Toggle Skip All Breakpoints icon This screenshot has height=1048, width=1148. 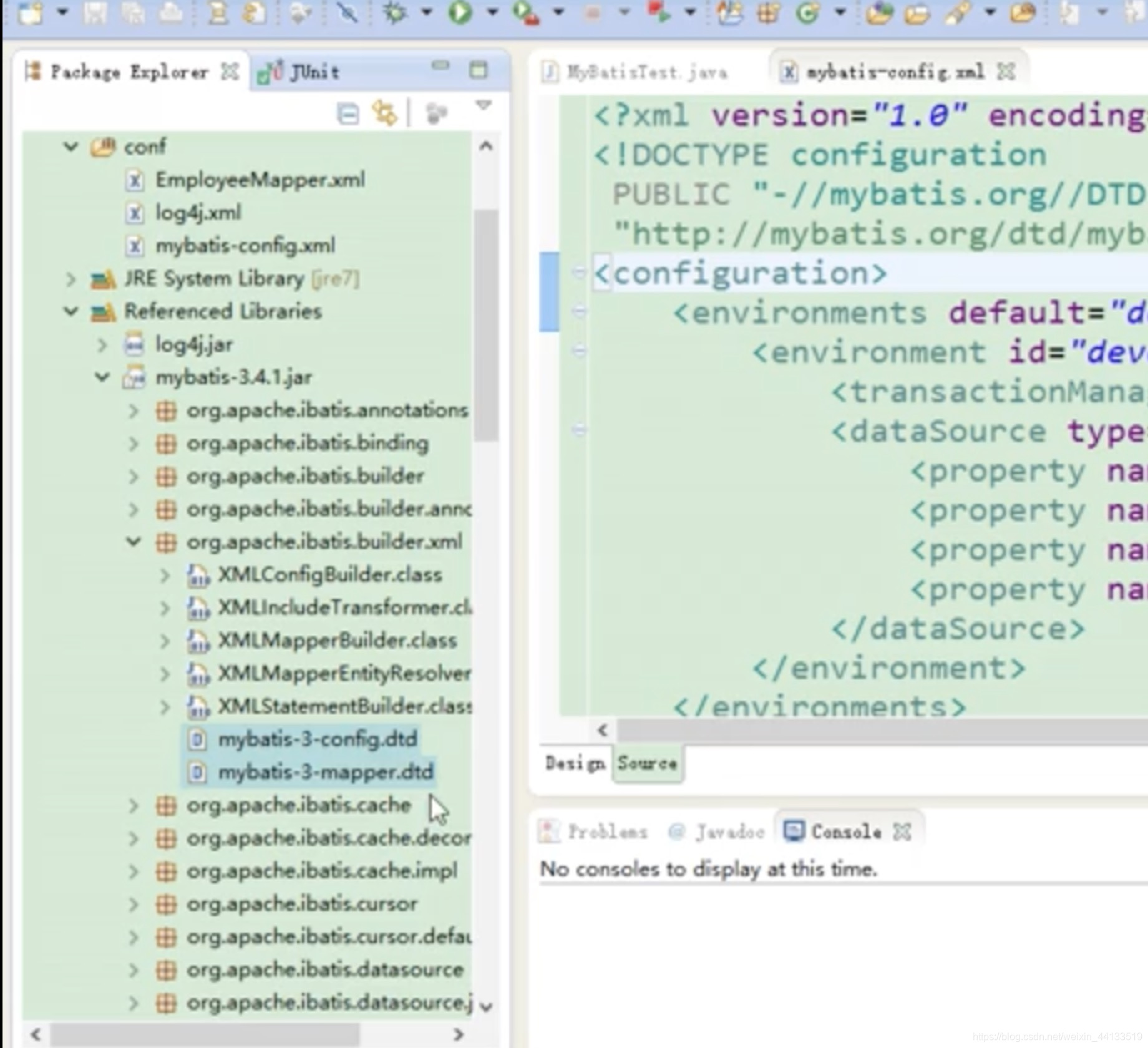(x=348, y=12)
